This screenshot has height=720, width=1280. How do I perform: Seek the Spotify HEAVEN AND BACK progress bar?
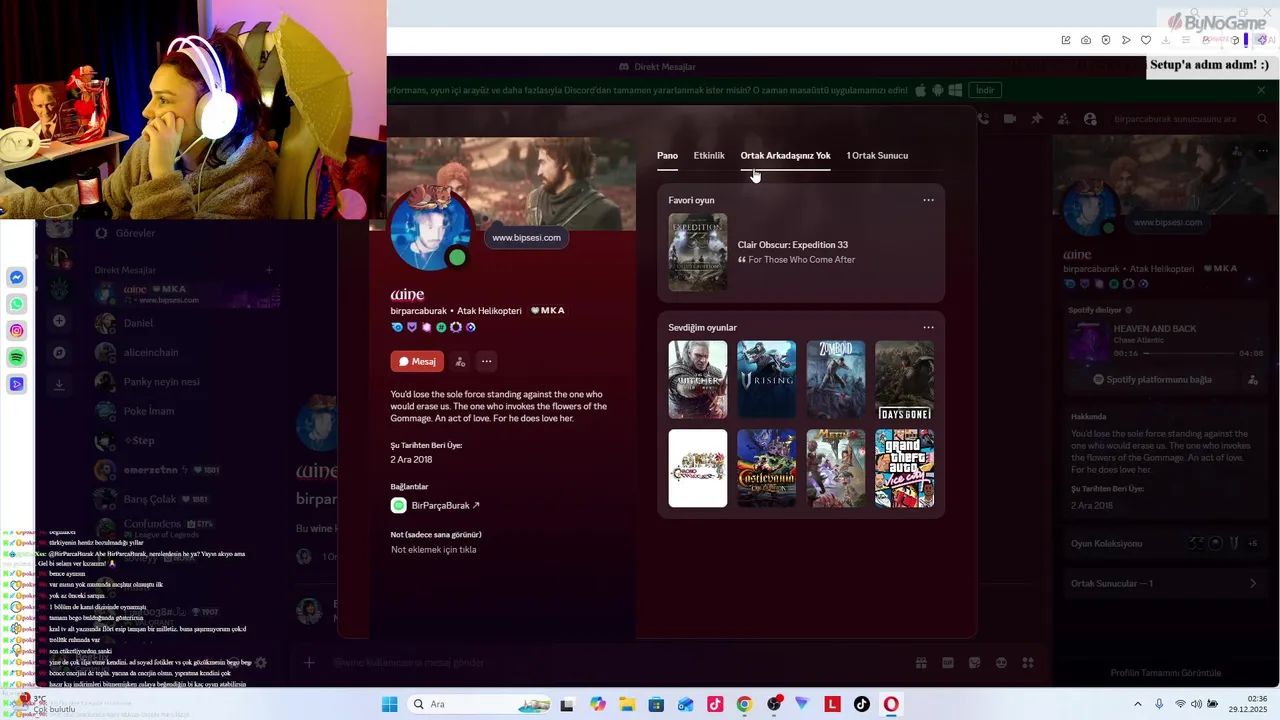point(1188,353)
